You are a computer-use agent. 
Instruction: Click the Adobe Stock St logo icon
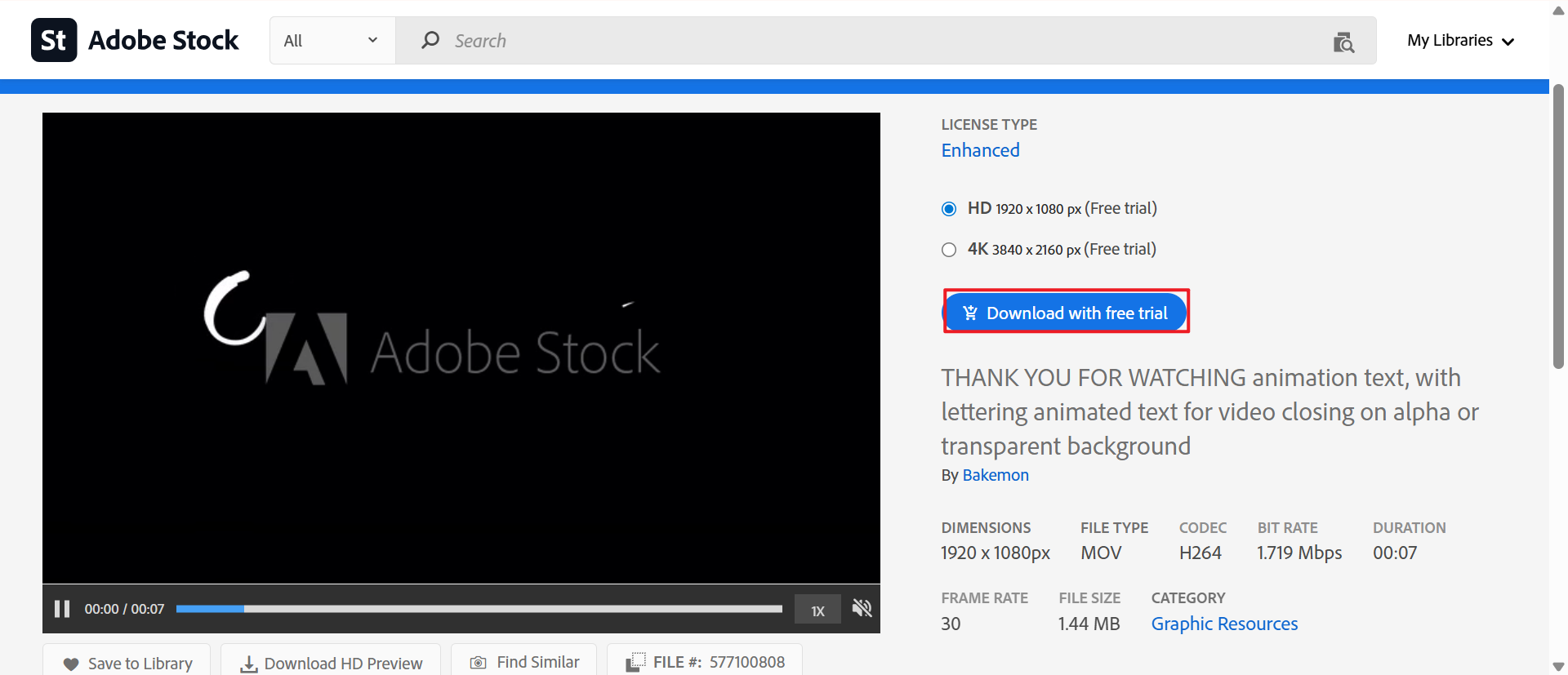(54, 40)
